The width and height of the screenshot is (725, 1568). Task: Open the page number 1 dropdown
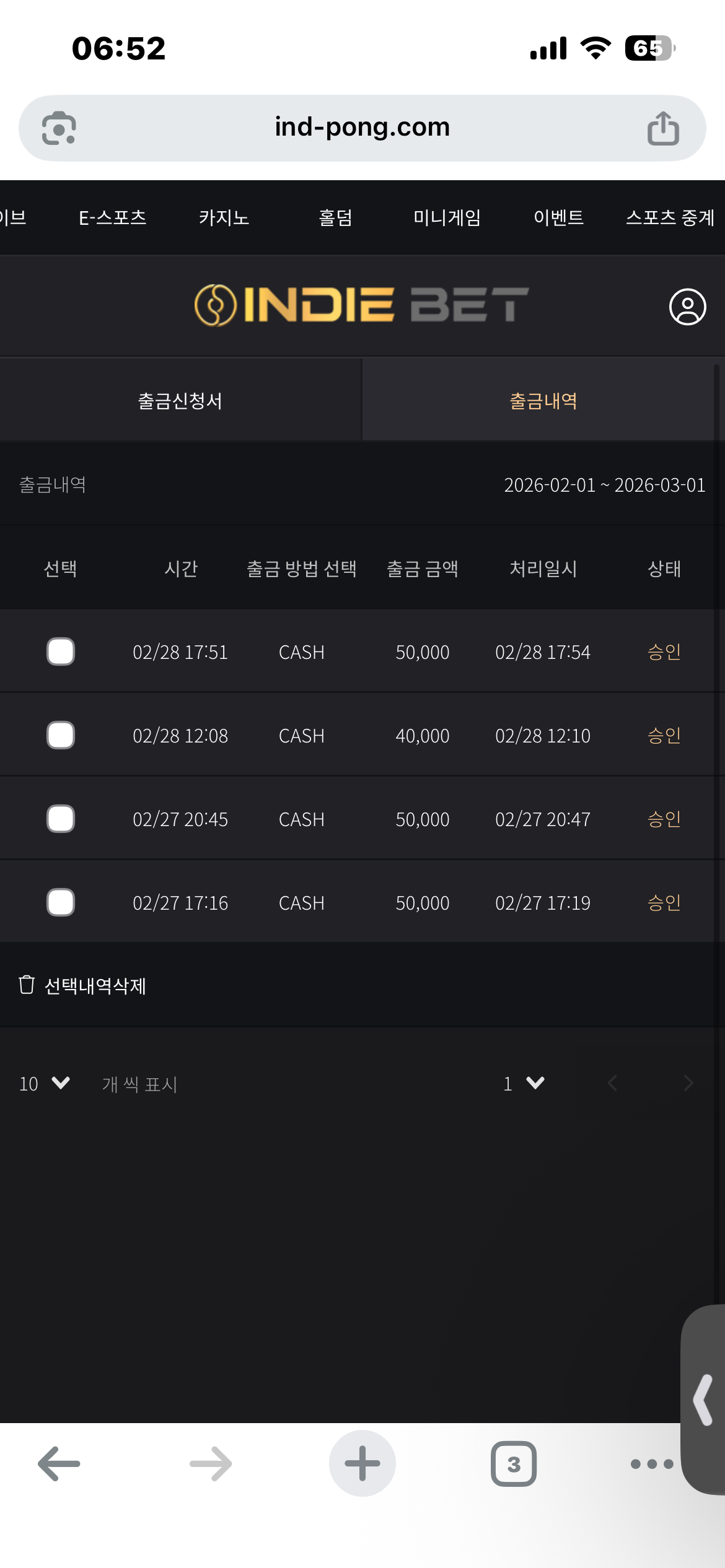(524, 1083)
